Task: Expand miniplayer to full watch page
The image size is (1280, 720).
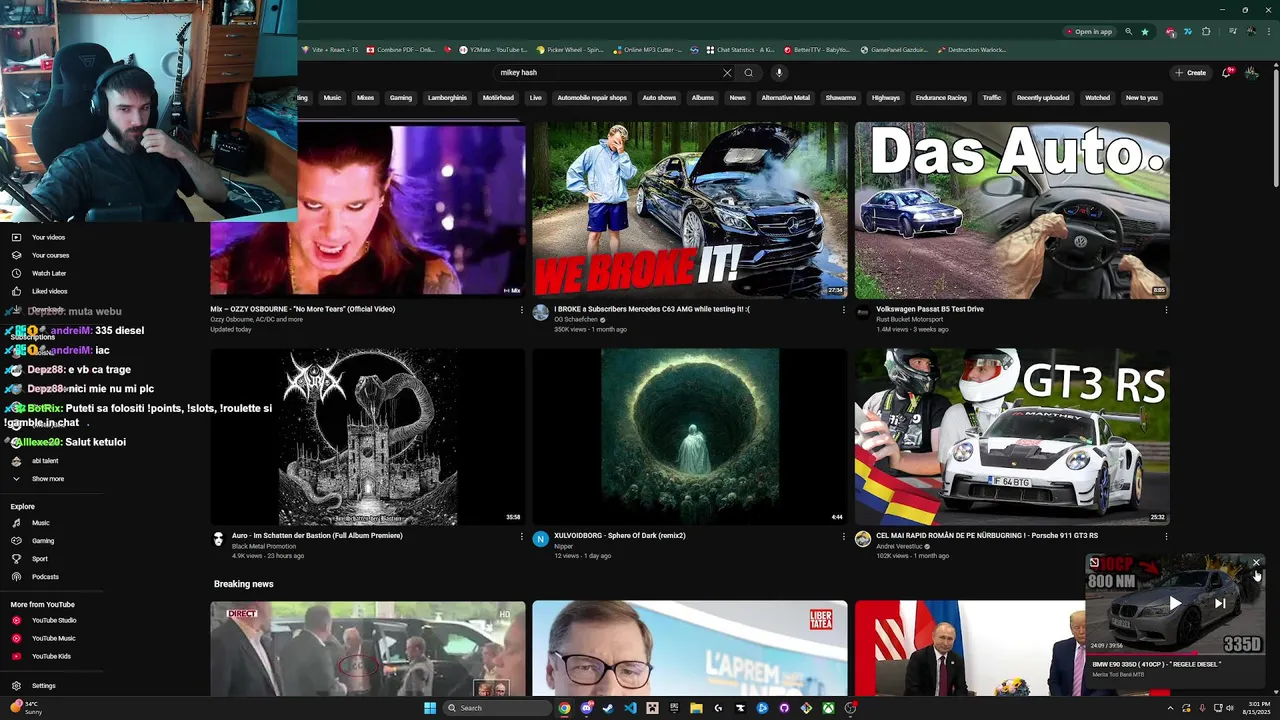Action: 1094,563
